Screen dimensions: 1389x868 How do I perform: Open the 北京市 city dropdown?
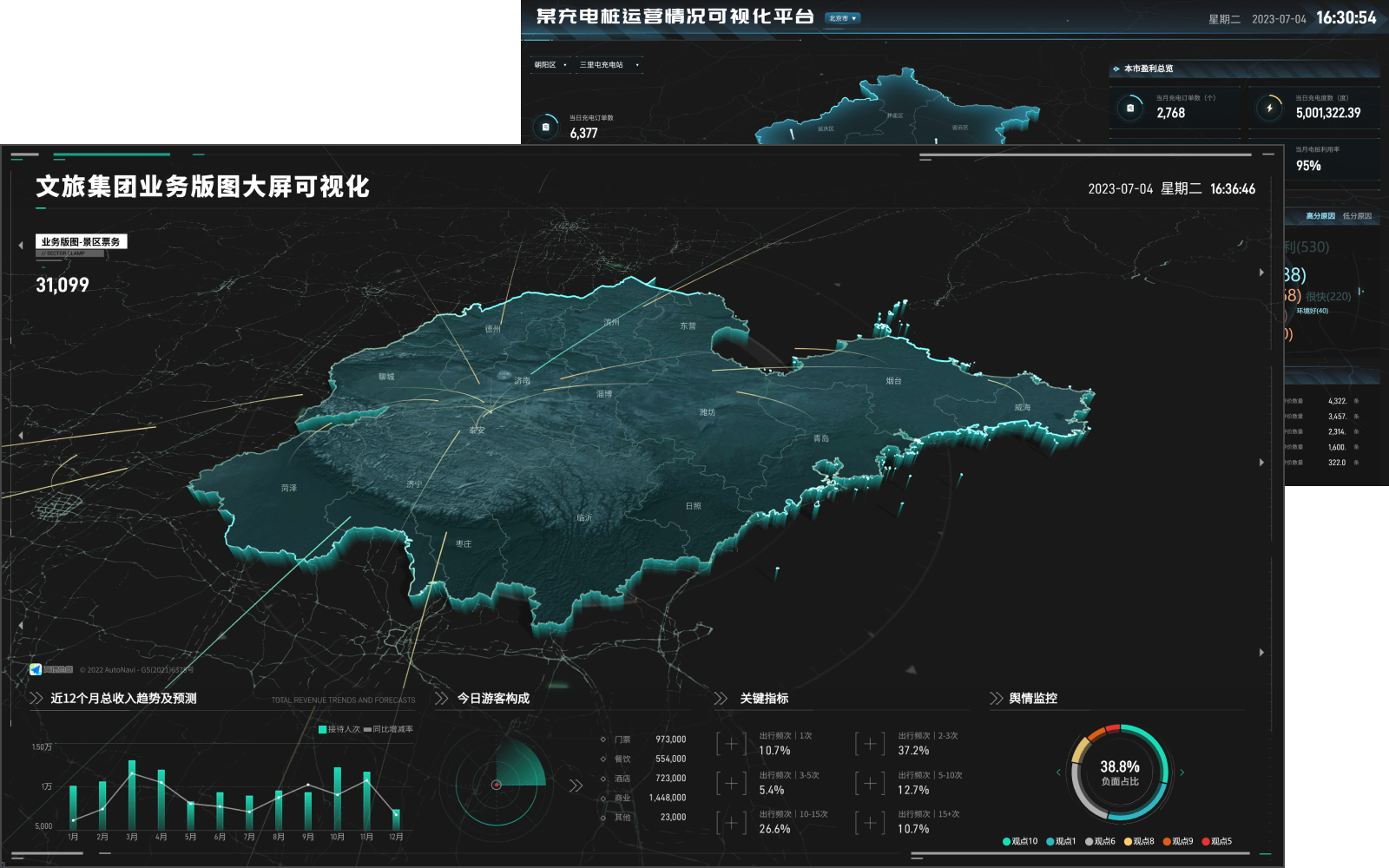[x=842, y=18]
